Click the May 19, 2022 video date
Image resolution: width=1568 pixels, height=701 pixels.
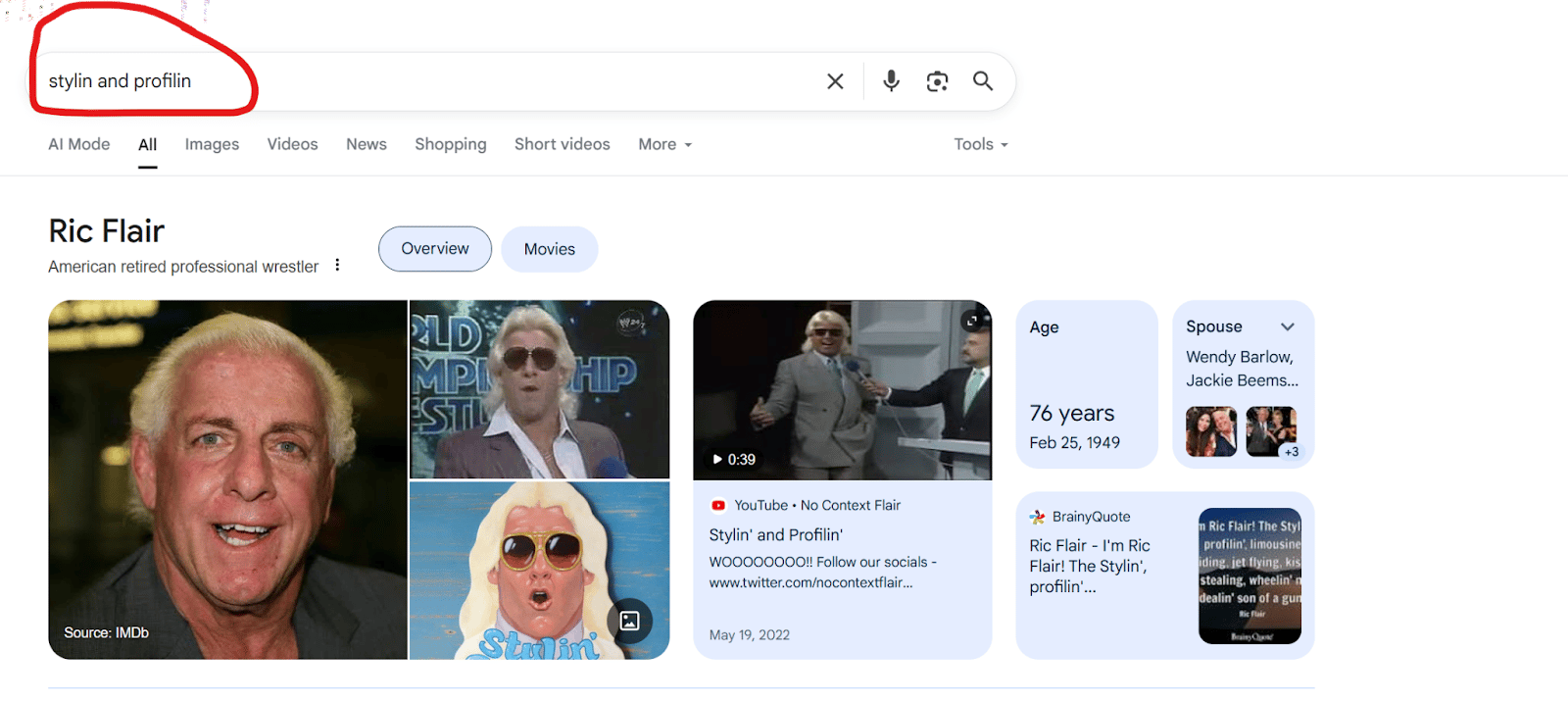[x=750, y=635]
